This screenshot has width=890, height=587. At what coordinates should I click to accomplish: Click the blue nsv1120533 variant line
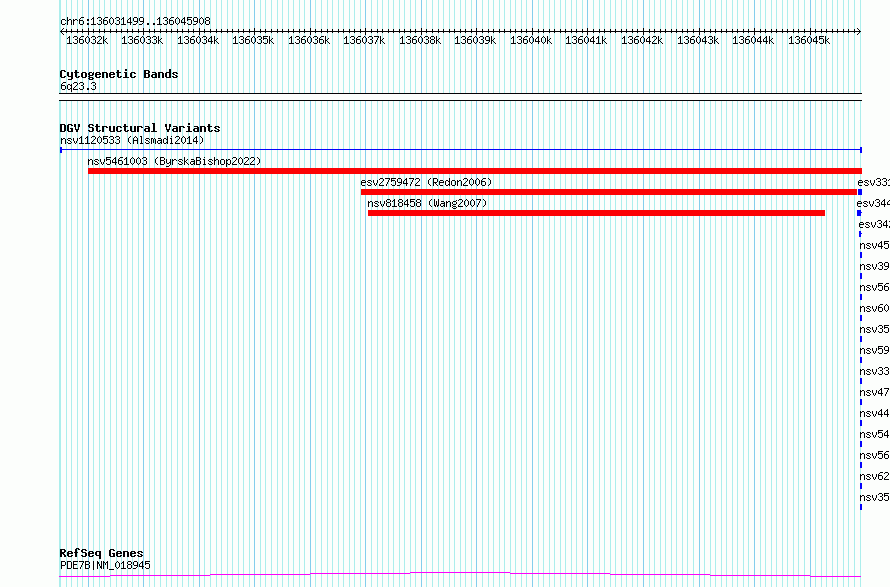coord(461,150)
